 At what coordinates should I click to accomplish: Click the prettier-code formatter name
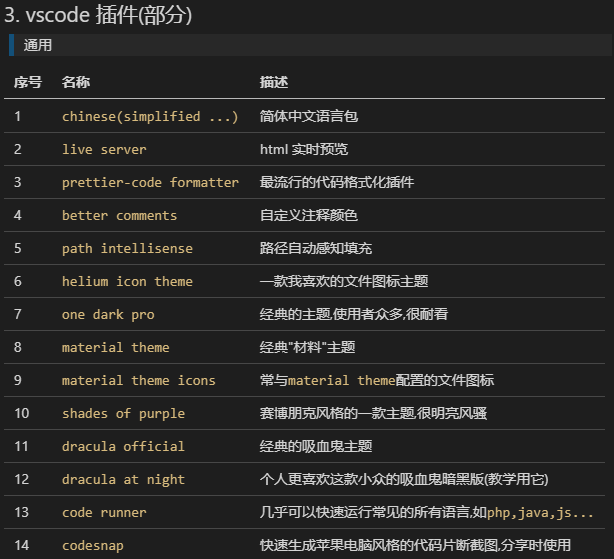[150, 182]
